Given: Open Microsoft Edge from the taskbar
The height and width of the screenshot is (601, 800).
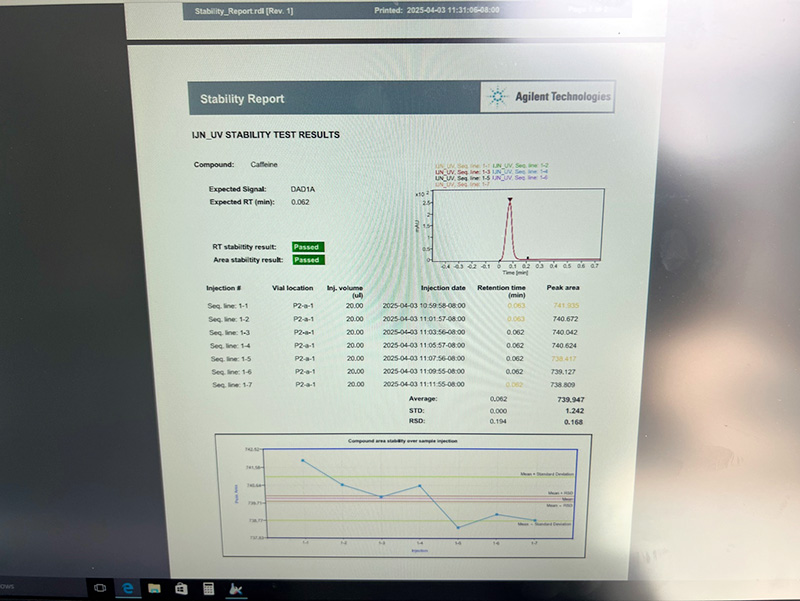Looking at the screenshot, I should [x=128, y=587].
